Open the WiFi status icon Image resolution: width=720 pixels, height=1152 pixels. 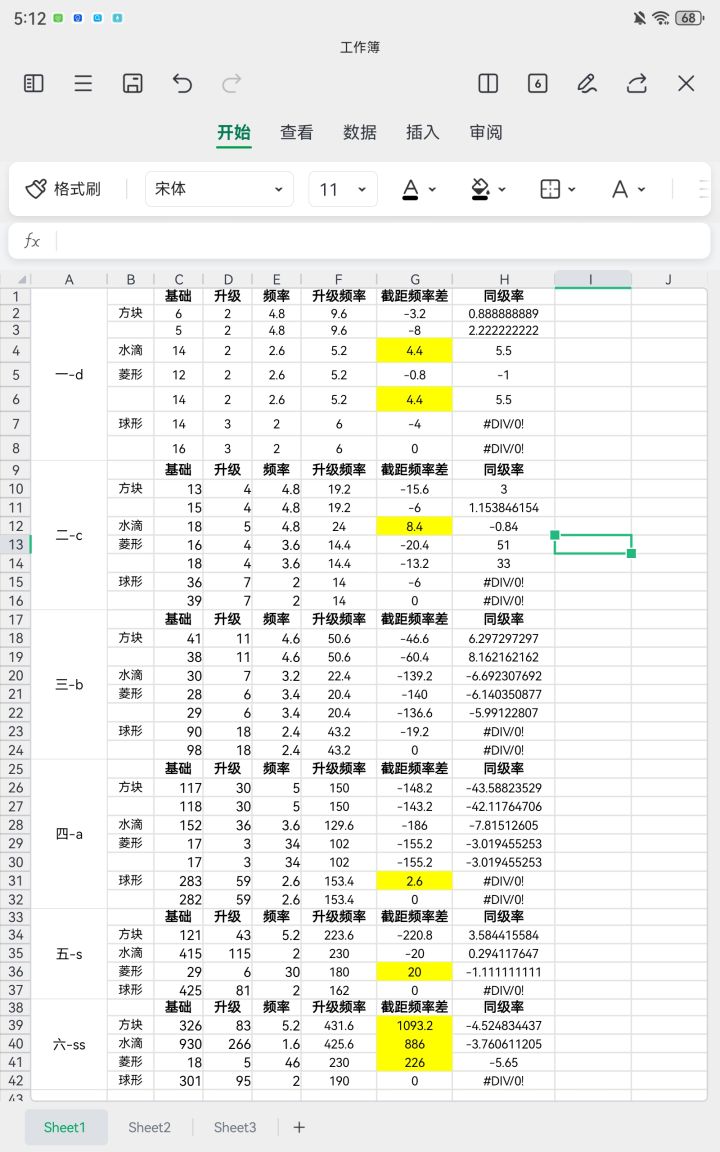660,18
